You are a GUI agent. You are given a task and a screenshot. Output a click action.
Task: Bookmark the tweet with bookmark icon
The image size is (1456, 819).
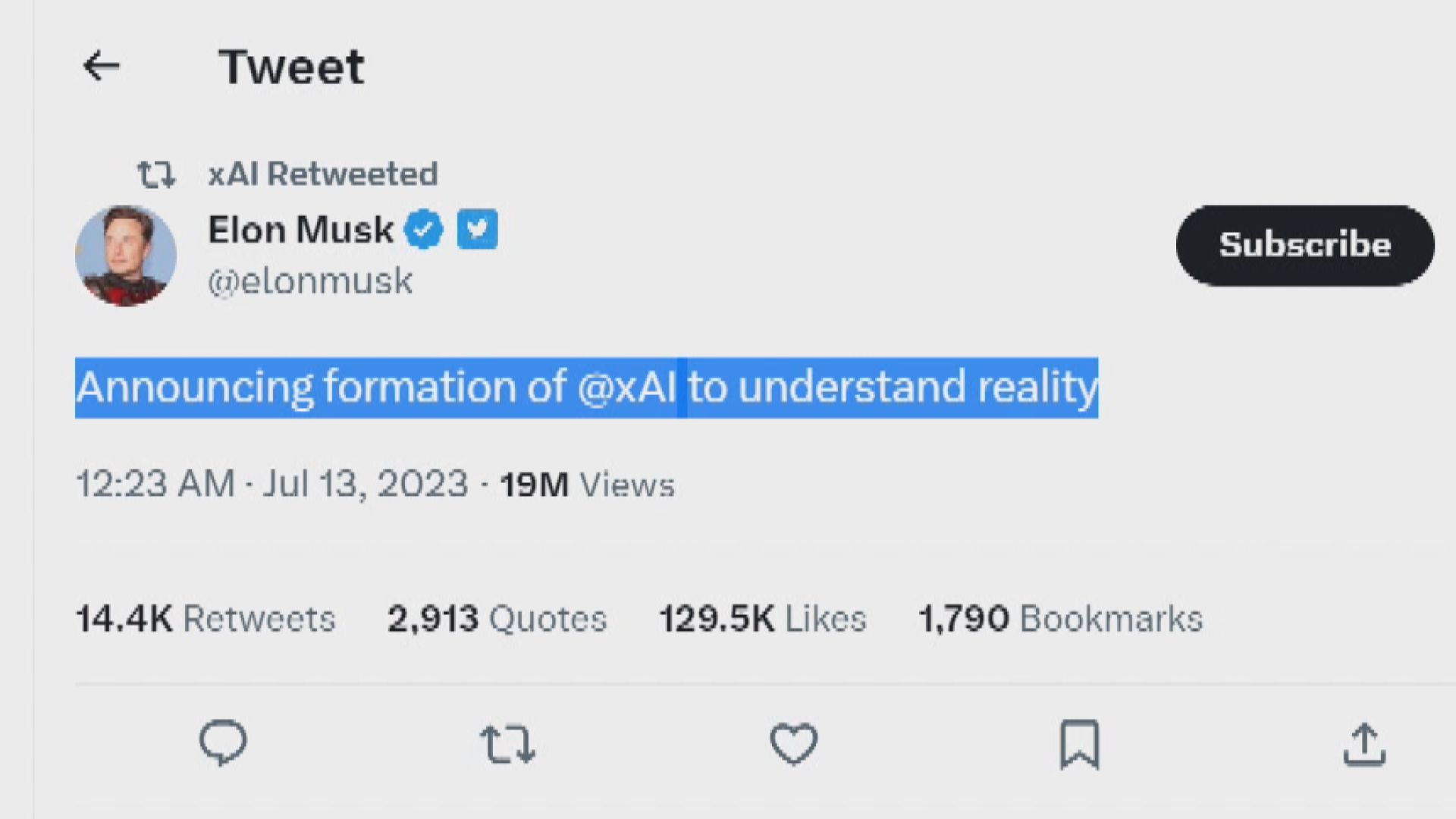1079,744
